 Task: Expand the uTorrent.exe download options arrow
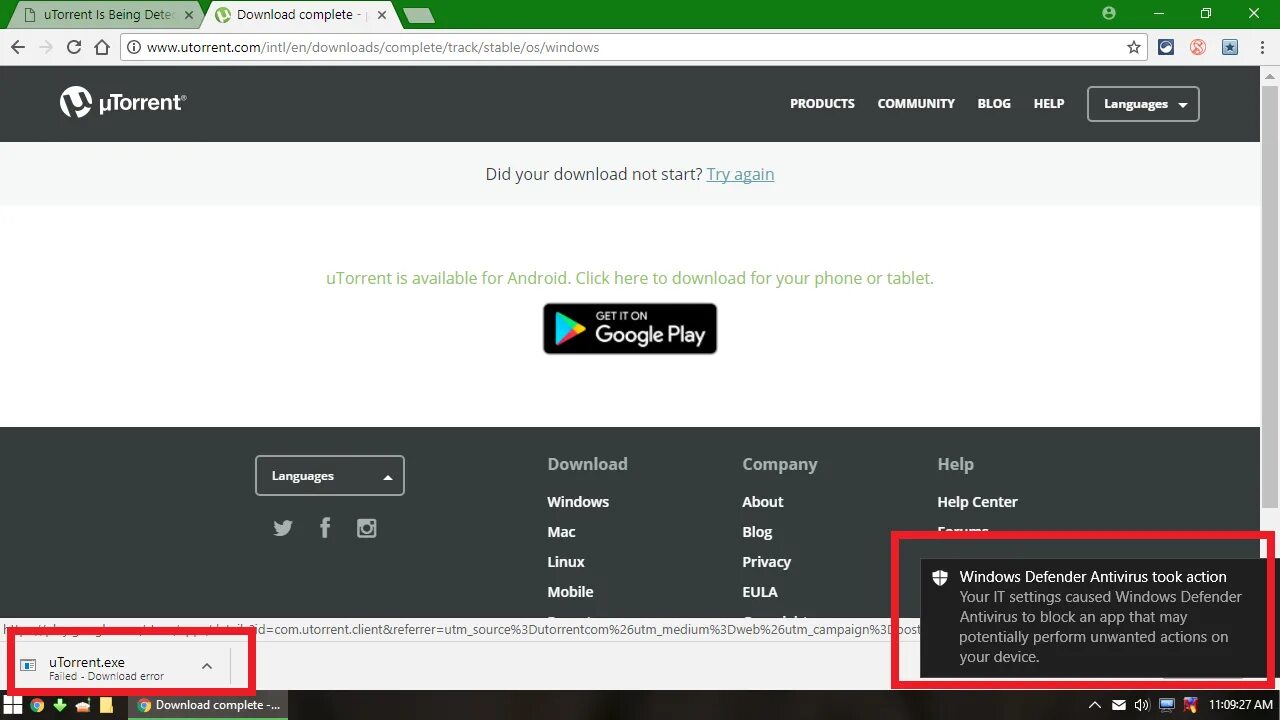coord(207,666)
